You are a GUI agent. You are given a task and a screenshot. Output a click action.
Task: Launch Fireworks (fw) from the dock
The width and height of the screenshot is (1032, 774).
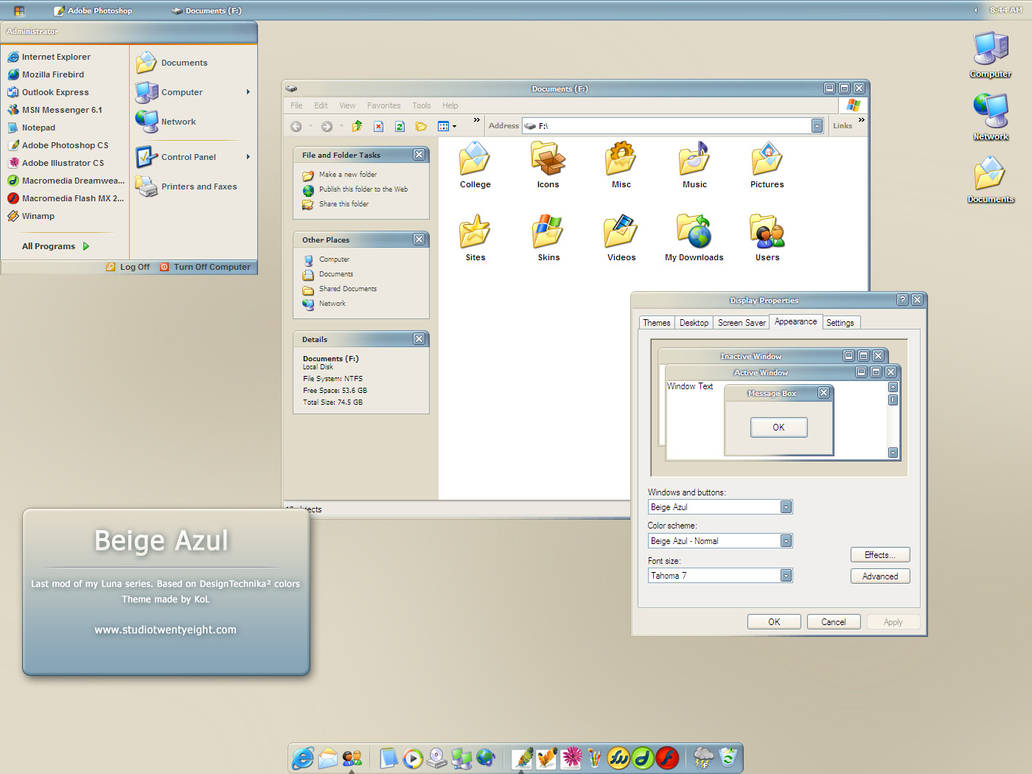(x=618, y=758)
